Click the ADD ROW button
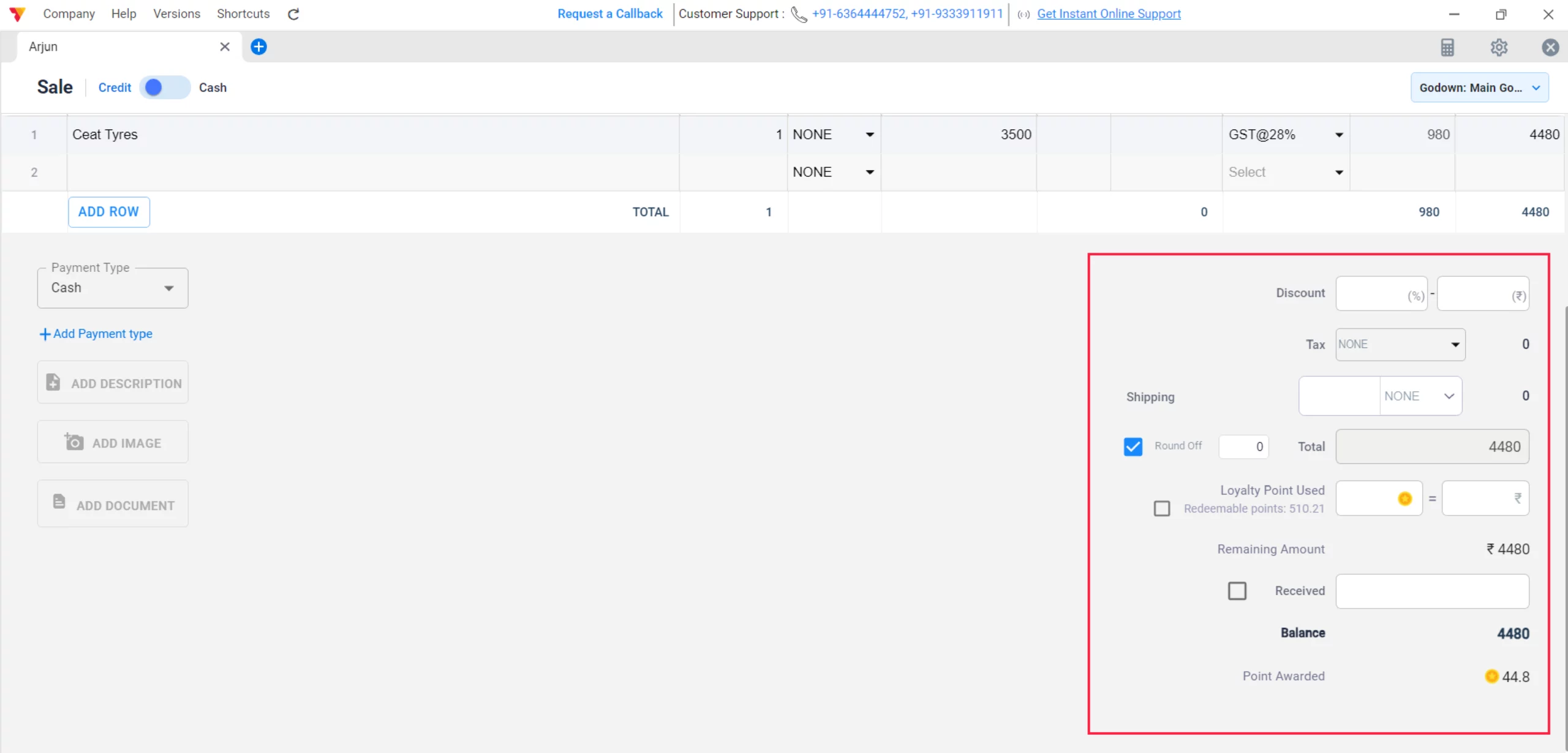1568x753 pixels. pos(108,212)
